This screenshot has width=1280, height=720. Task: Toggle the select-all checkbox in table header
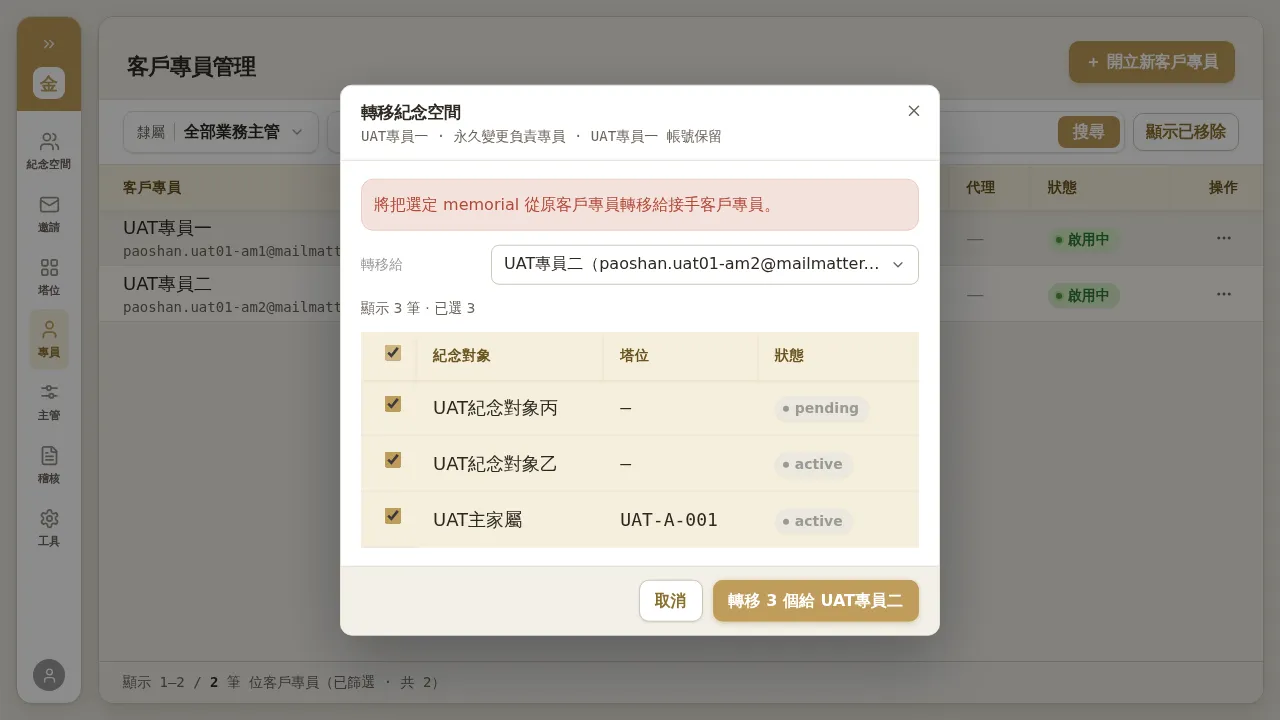pyautogui.click(x=393, y=353)
